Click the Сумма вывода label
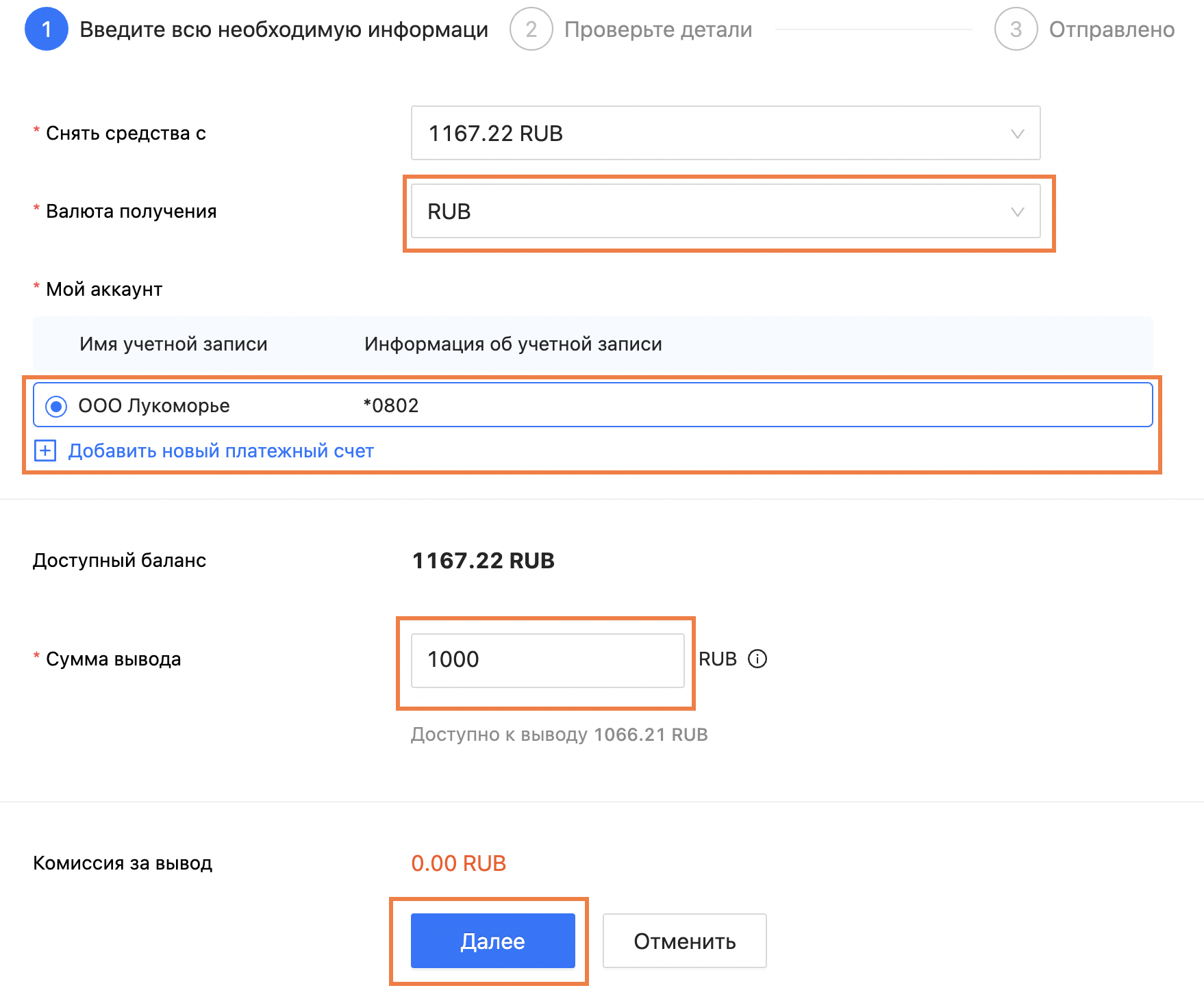This screenshot has width=1204, height=1001. coord(114,659)
